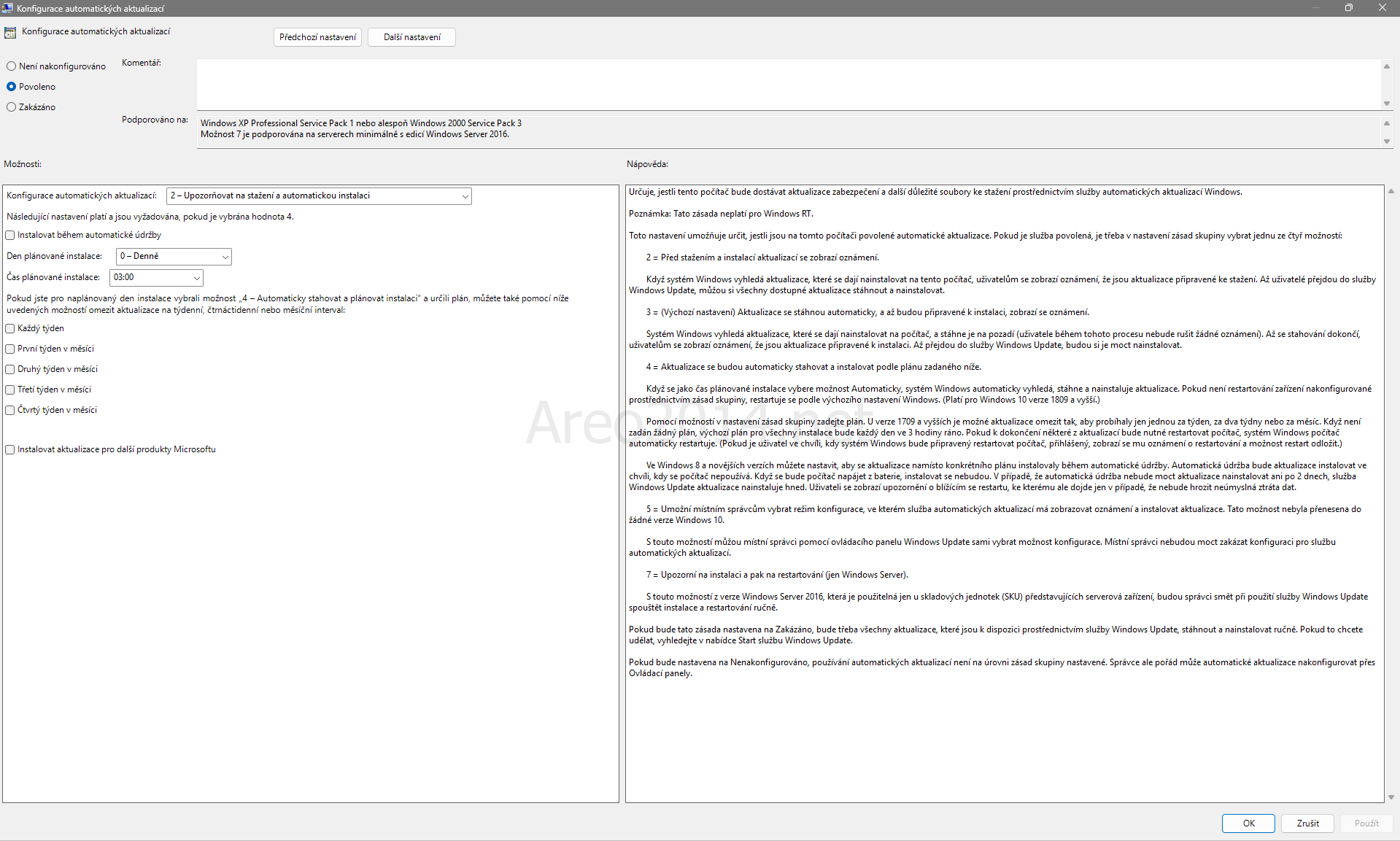This screenshot has width=1400, height=841.
Task: Select the Zakázáno radio option
Action: tap(11, 107)
